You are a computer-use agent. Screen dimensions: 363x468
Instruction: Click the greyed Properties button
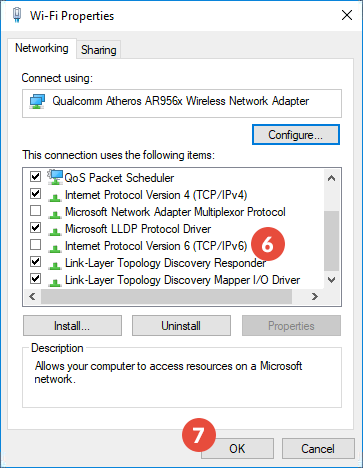click(291, 326)
